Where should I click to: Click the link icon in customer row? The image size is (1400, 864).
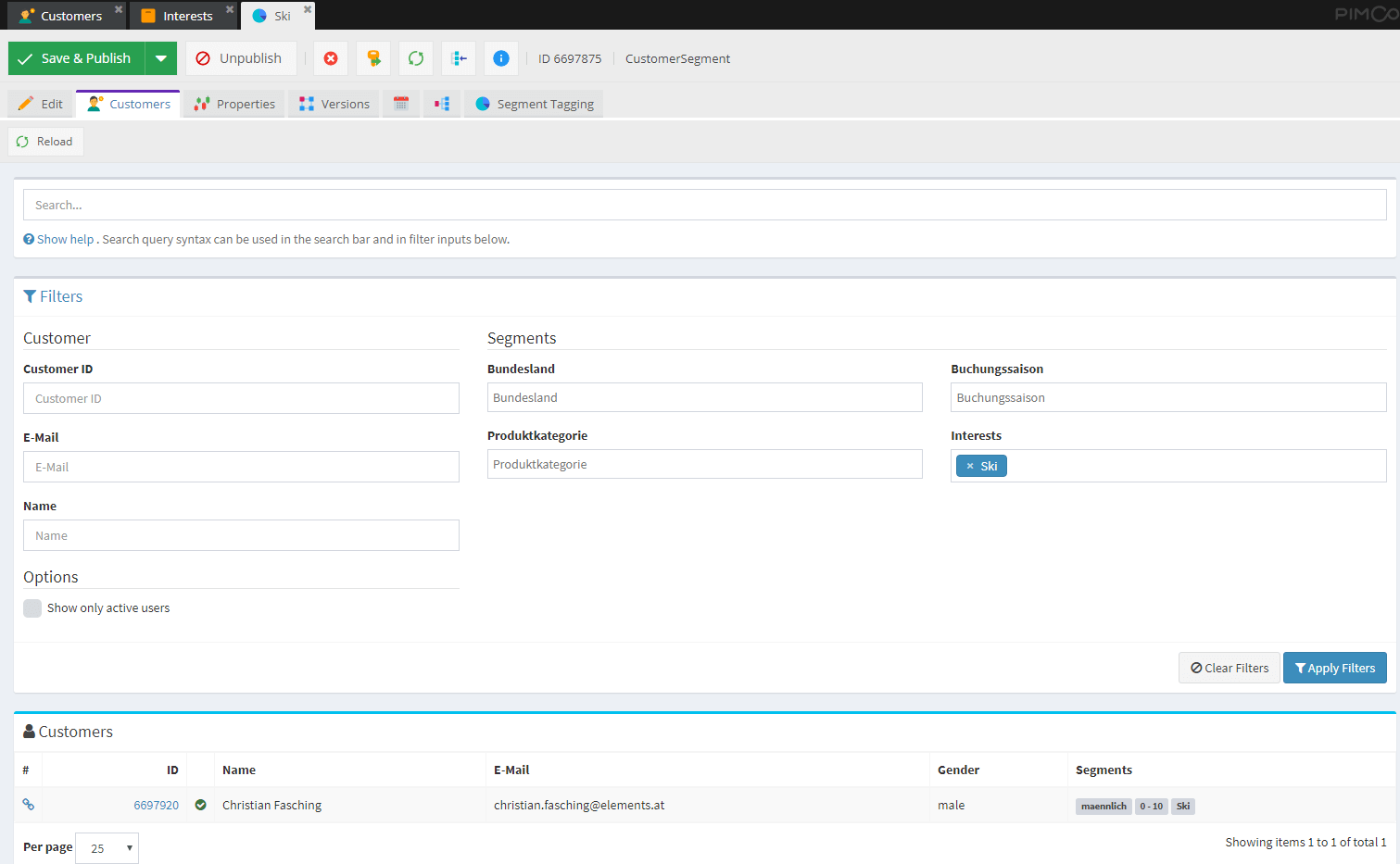[x=29, y=805]
